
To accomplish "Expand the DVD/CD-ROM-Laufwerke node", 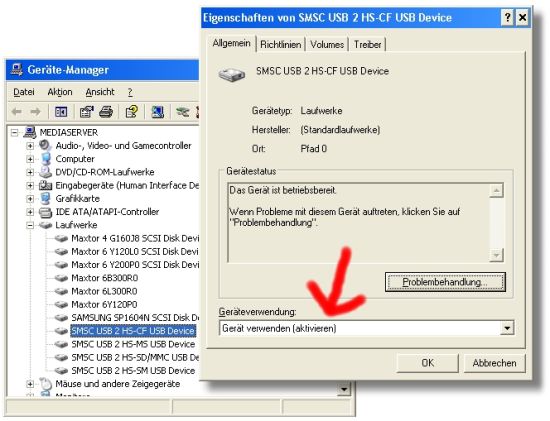I will (30, 172).
